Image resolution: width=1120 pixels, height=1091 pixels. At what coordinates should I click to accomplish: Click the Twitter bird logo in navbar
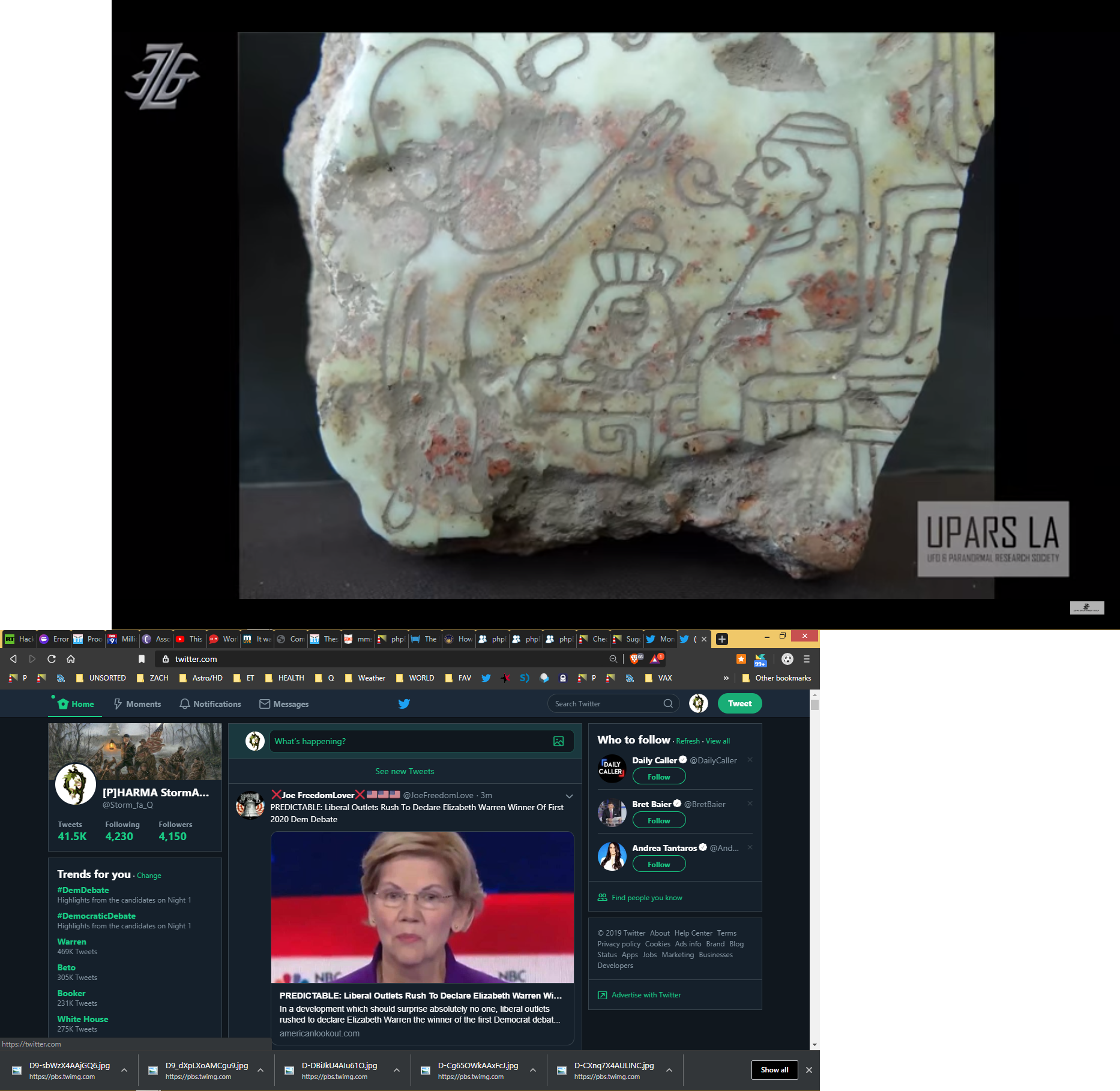[404, 703]
